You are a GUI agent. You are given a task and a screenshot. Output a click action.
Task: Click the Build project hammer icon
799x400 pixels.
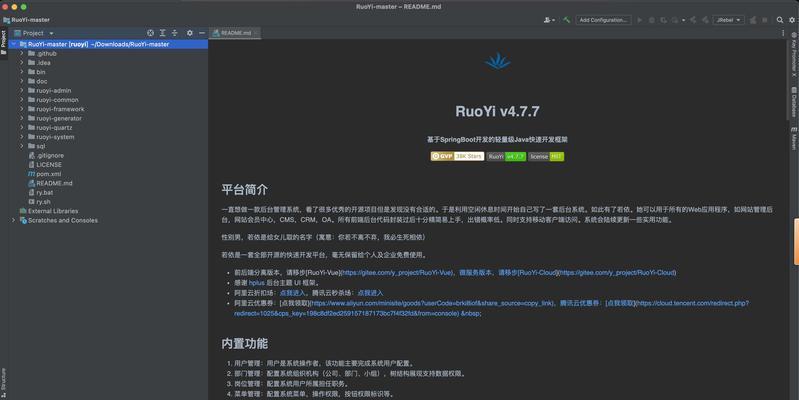(566, 20)
